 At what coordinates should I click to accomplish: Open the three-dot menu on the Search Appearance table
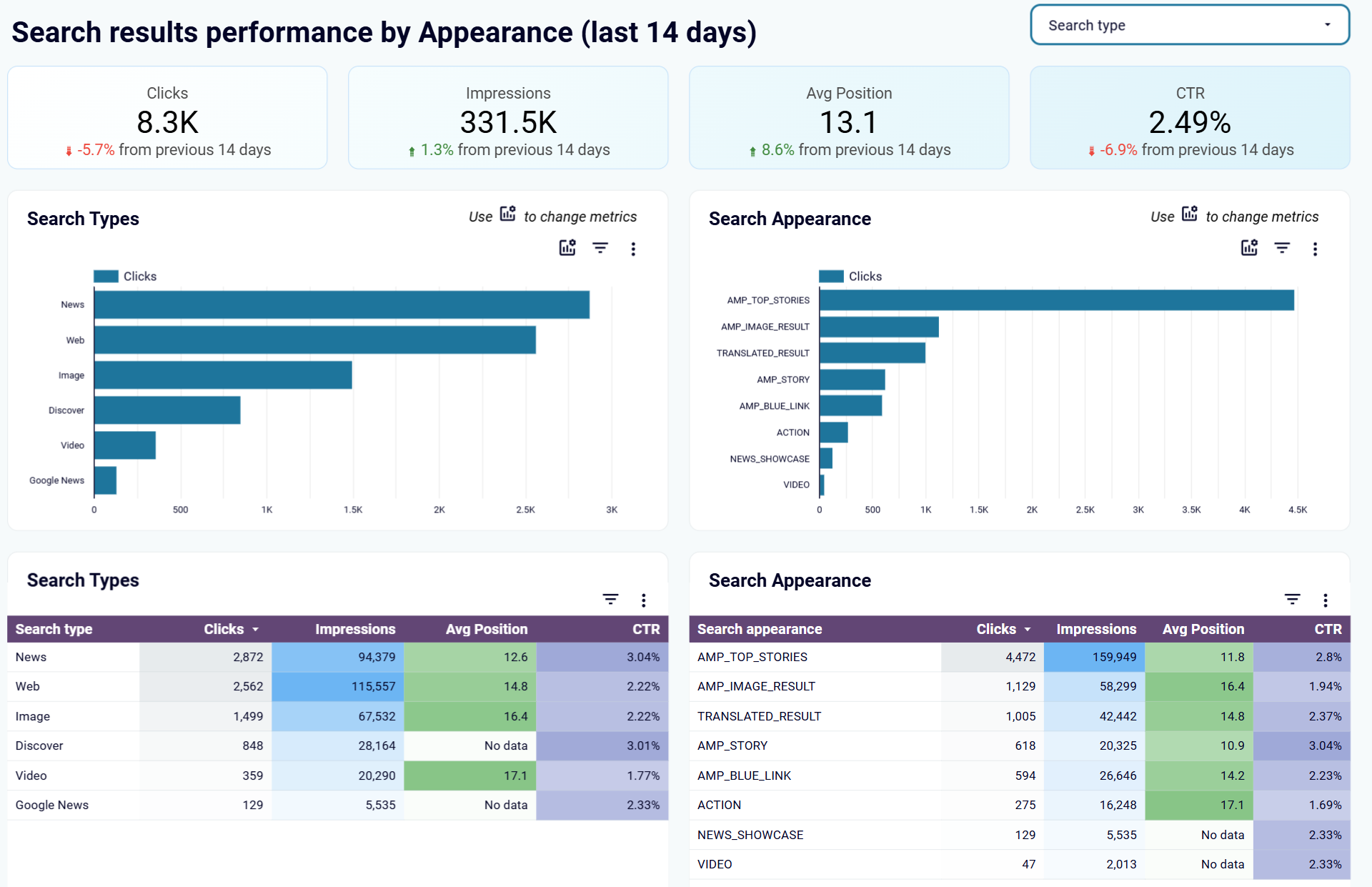[1326, 600]
